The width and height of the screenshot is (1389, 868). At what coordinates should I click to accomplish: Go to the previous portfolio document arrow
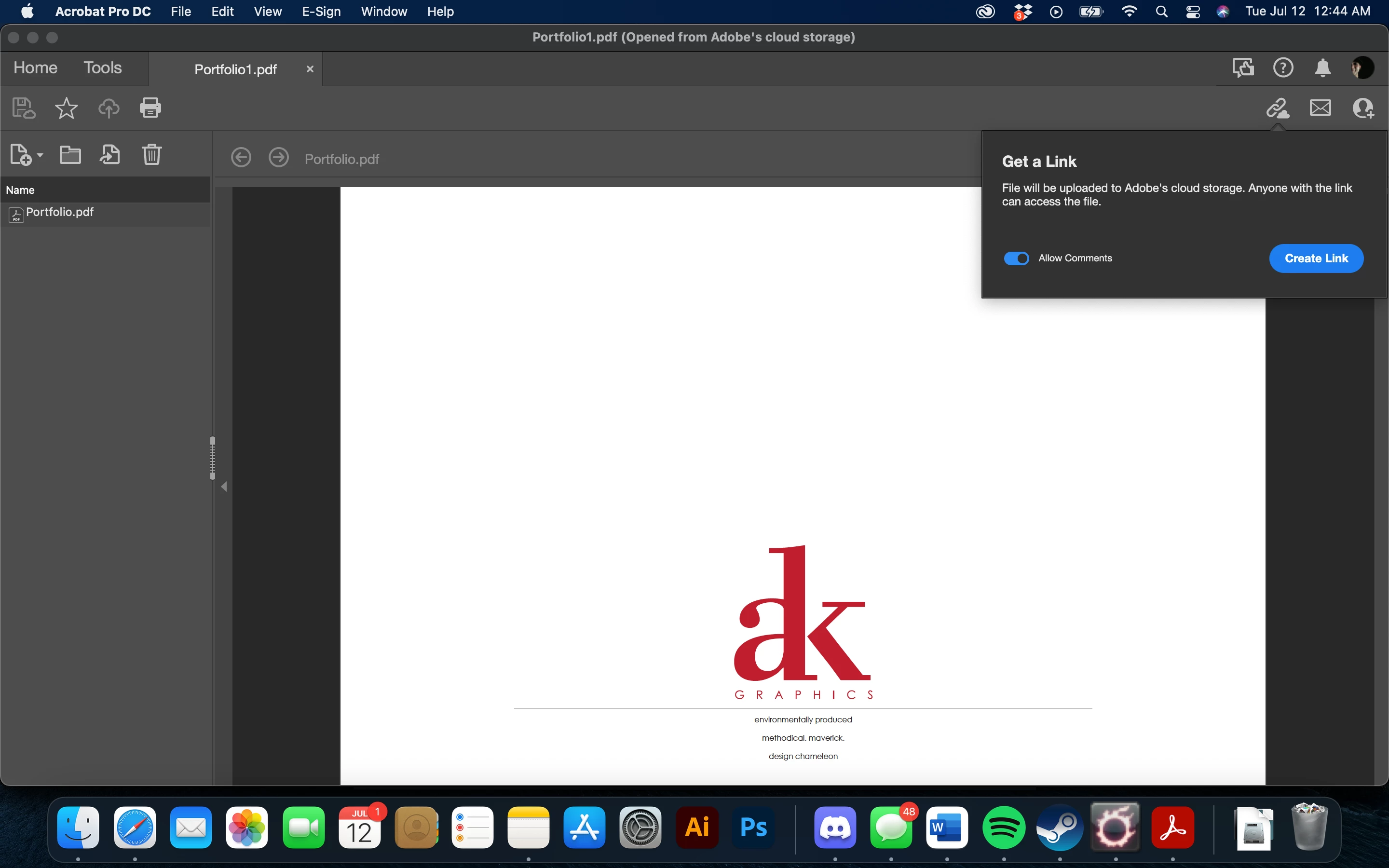[x=241, y=157]
